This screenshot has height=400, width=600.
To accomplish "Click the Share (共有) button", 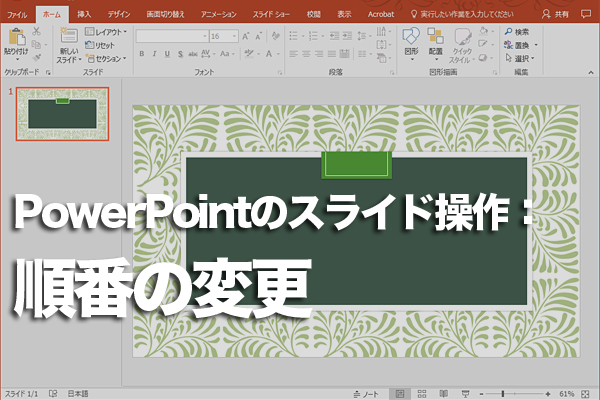I will [556, 15].
